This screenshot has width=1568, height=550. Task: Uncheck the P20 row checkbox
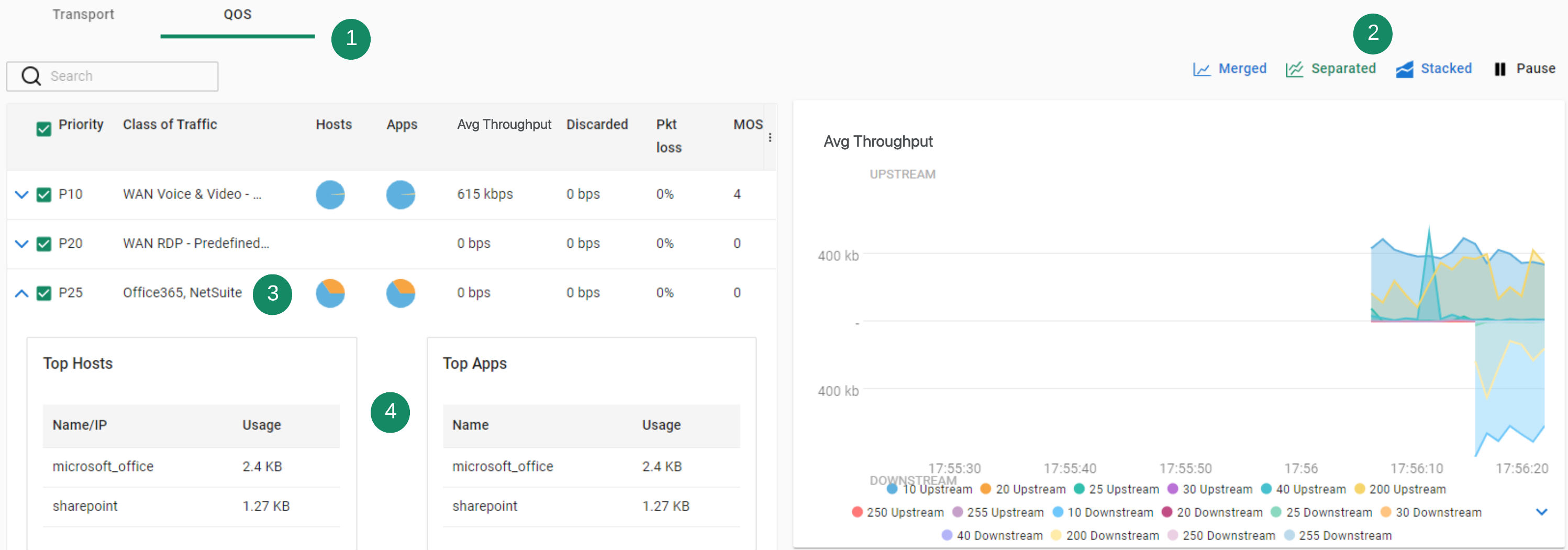(x=44, y=244)
